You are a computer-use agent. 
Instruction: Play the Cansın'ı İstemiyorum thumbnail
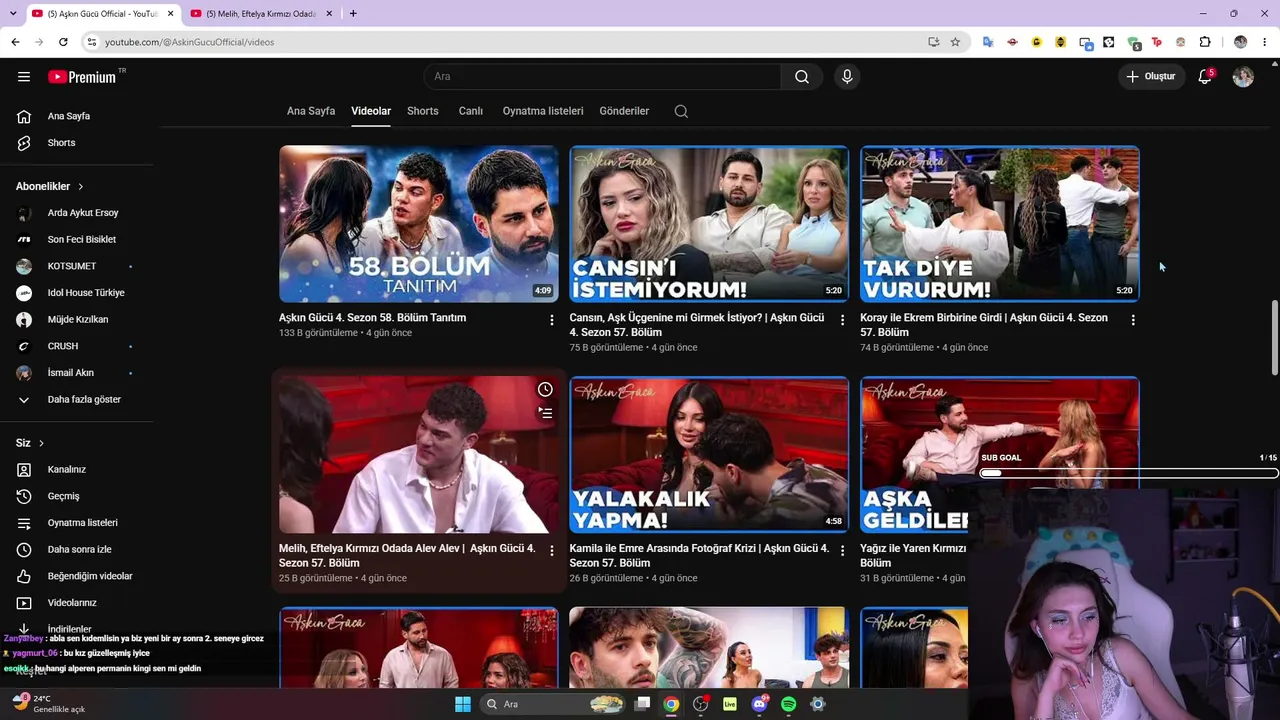coord(709,224)
